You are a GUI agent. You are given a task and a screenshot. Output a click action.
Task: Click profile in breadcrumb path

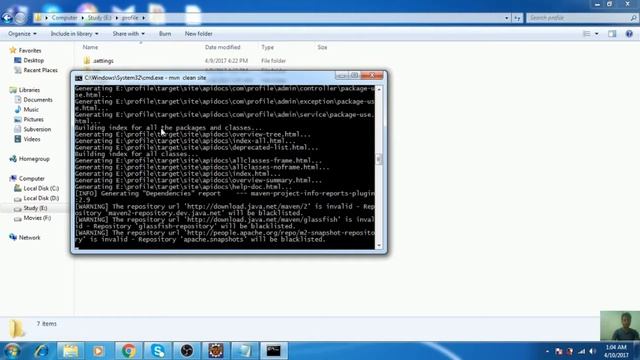click(x=130, y=18)
